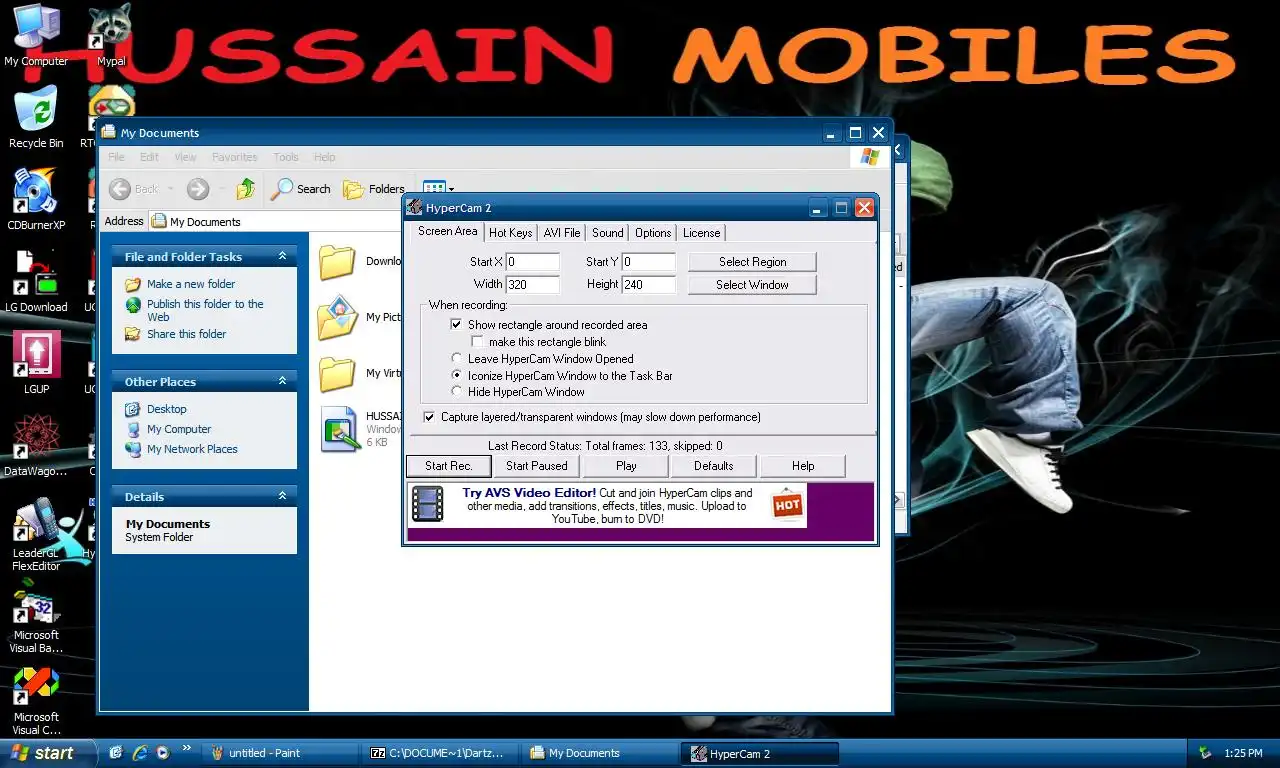Click Select Window button
Viewport: 1280px width, 768px height.
click(753, 285)
